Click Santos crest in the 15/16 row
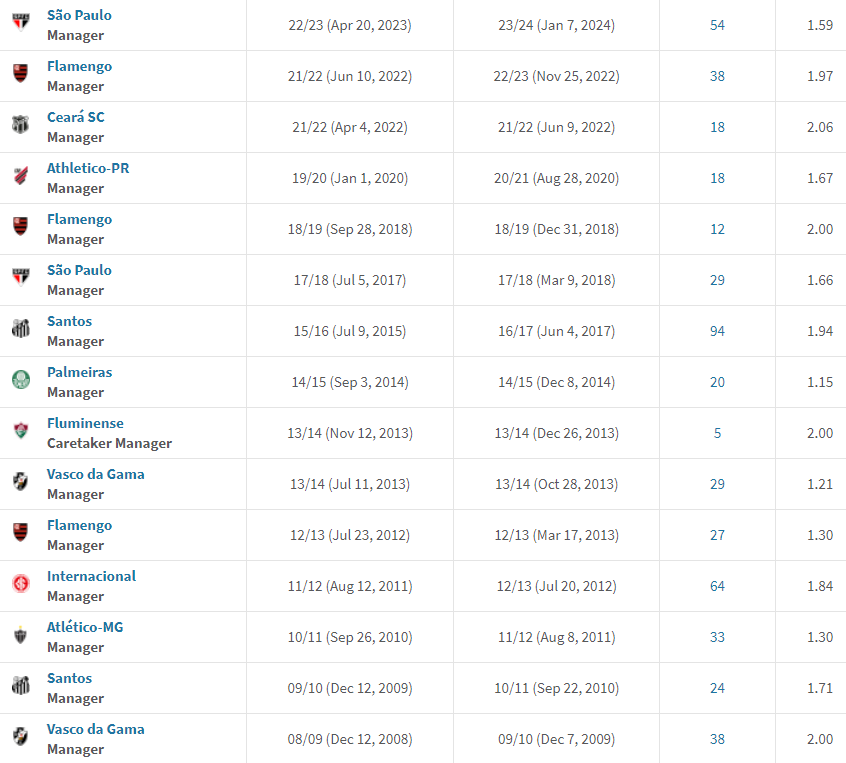 point(20,330)
